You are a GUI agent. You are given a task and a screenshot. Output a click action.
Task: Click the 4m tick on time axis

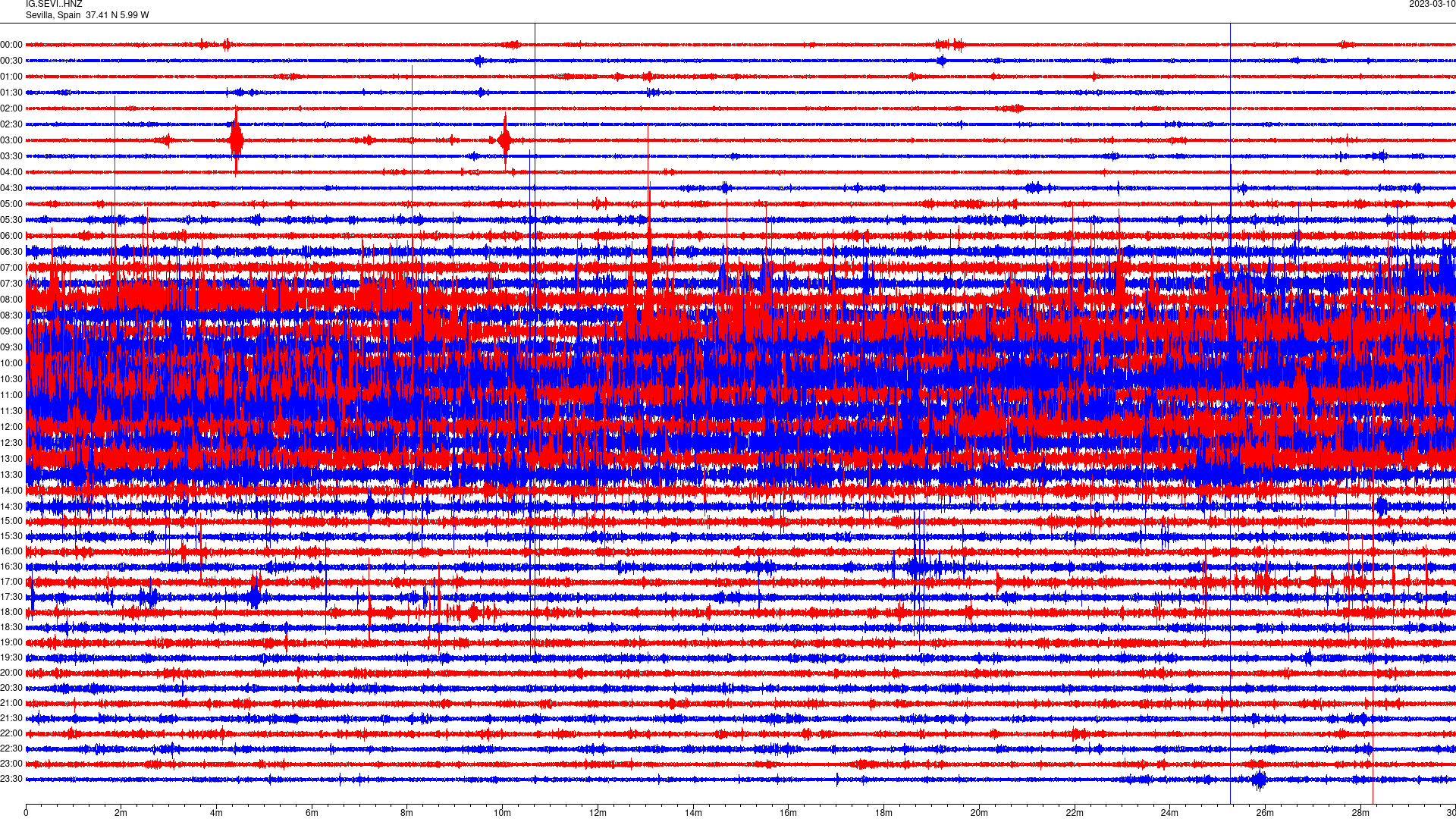(x=216, y=813)
